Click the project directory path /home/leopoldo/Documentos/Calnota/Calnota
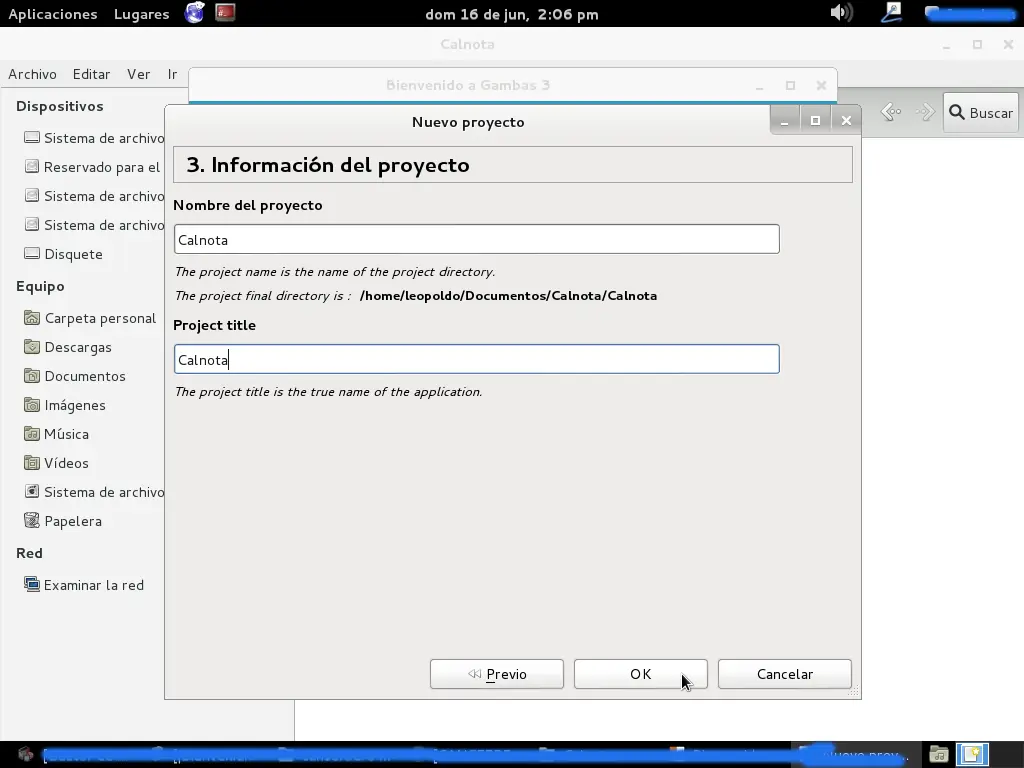This screenshot has width=1024, height=768. [508, 296]
